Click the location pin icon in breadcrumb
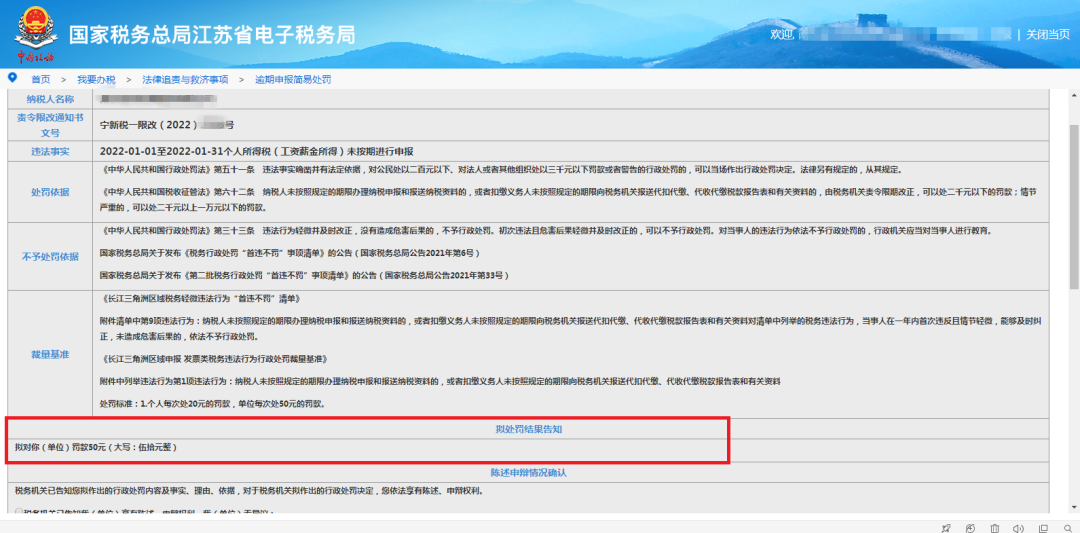This screenshot has height=533, width=1080. [x=12, y=78]
